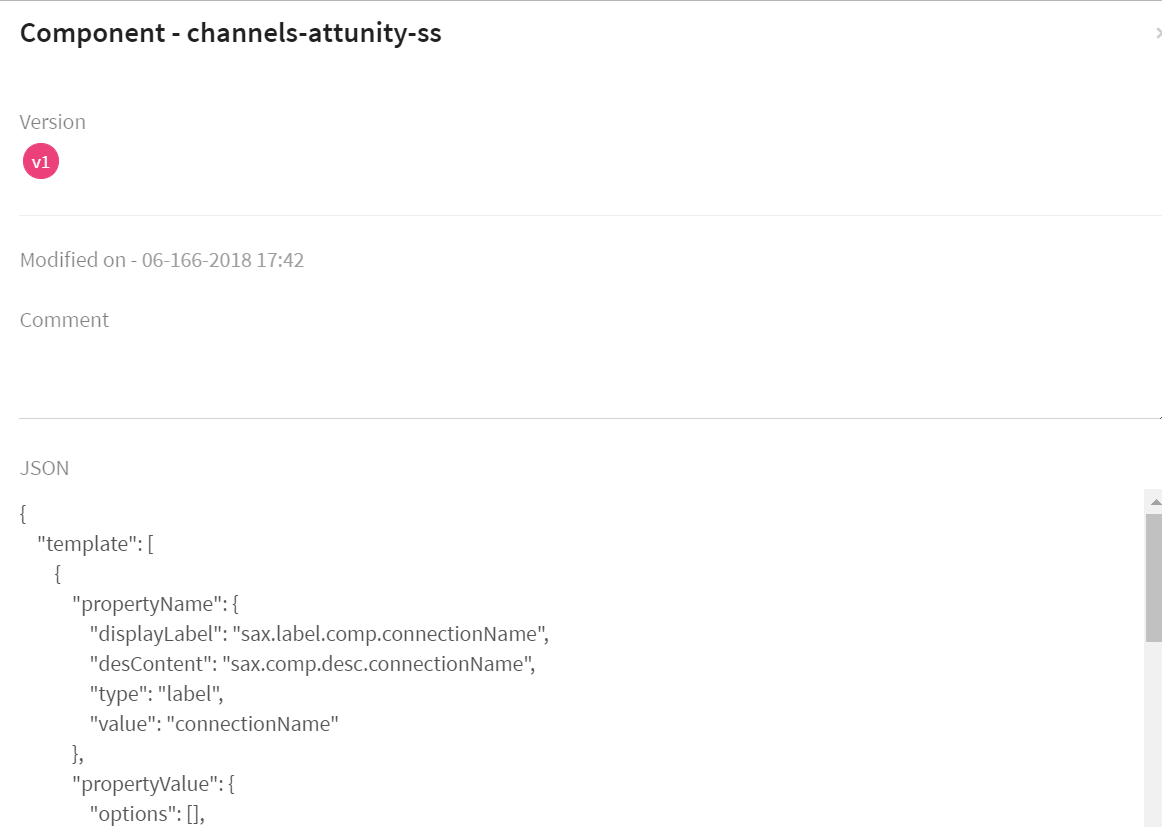Click the "propertyName" line in JSON
1162x827 pixels.
coord(155,604)
